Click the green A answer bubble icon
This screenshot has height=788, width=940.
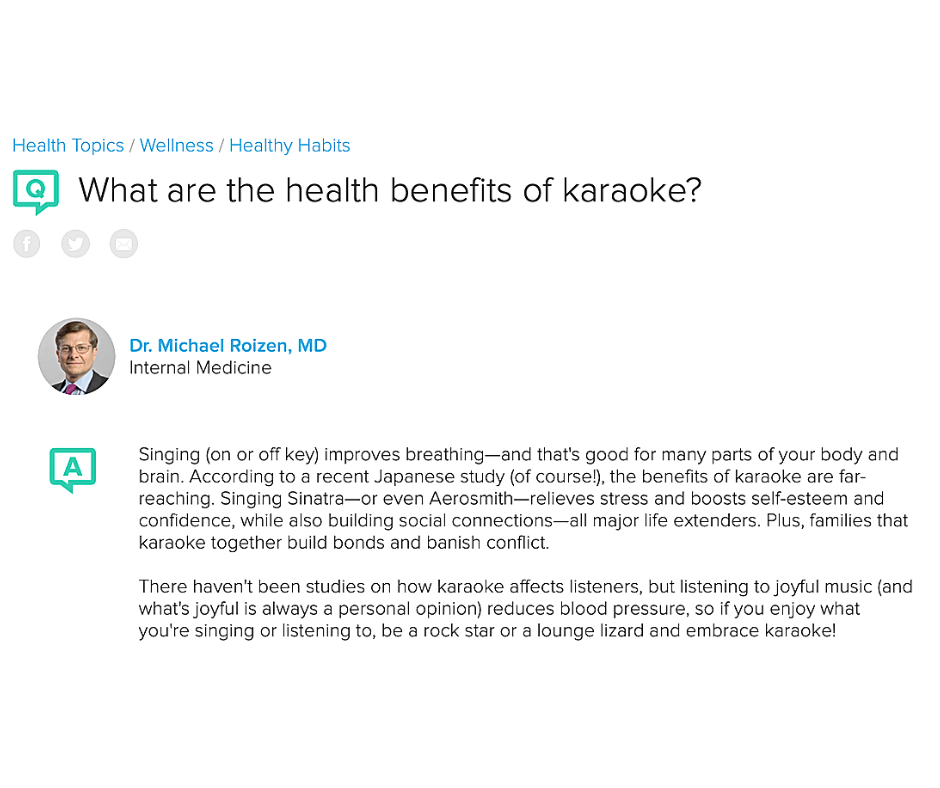[73, 470]
